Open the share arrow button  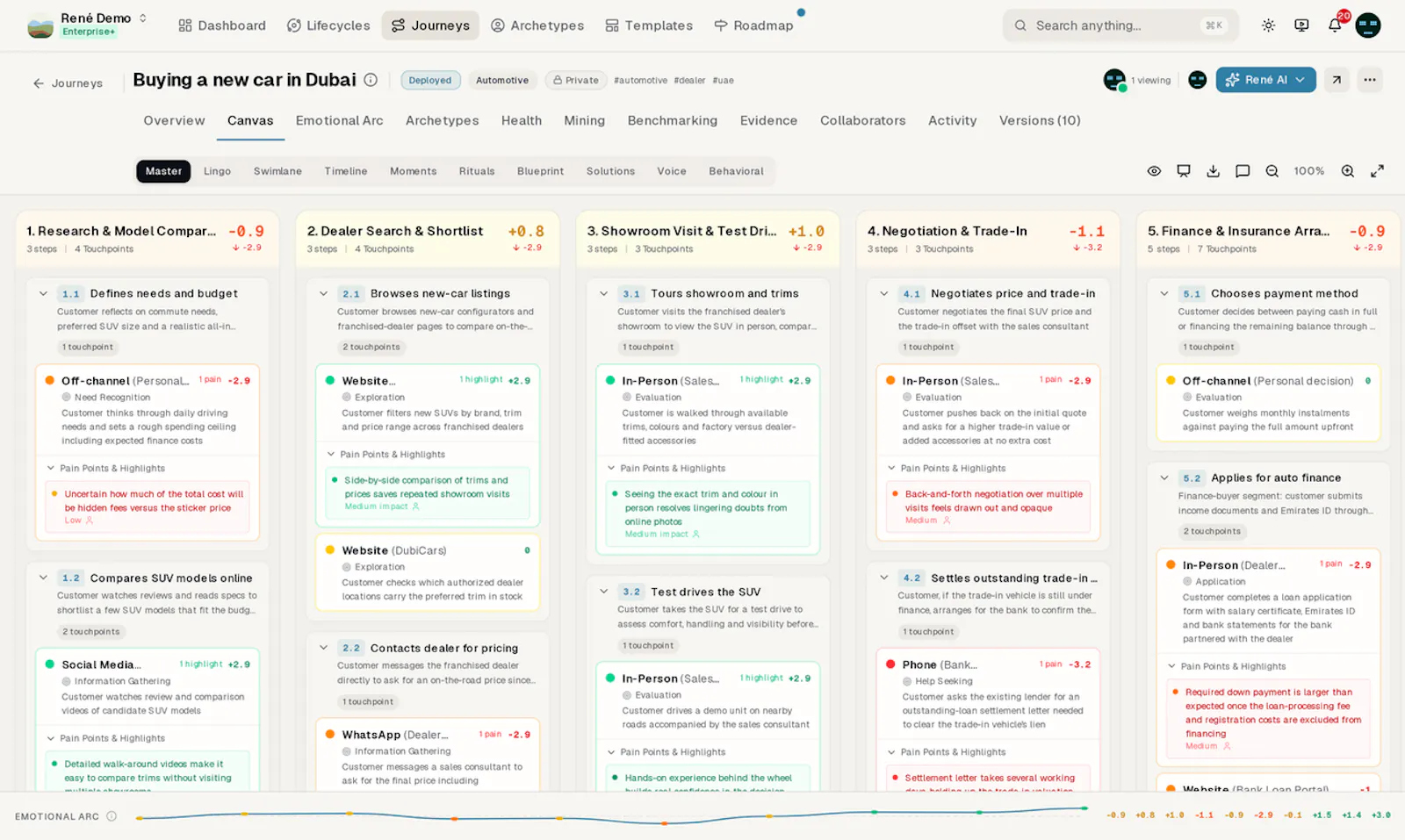tap(1337, 80)
